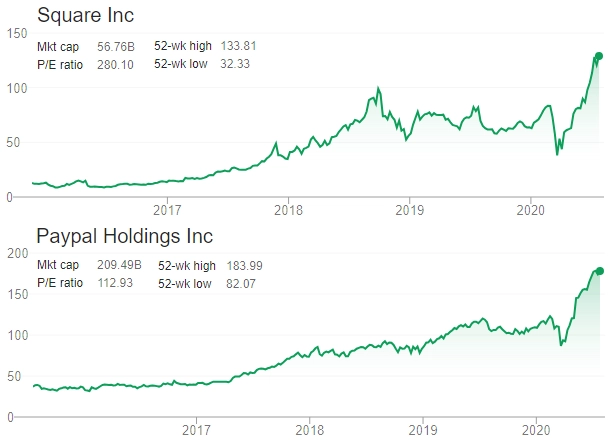Select the 2019 label on Square chart
Viewport: 612px width, 442px height.
click(x=409, y=210)
